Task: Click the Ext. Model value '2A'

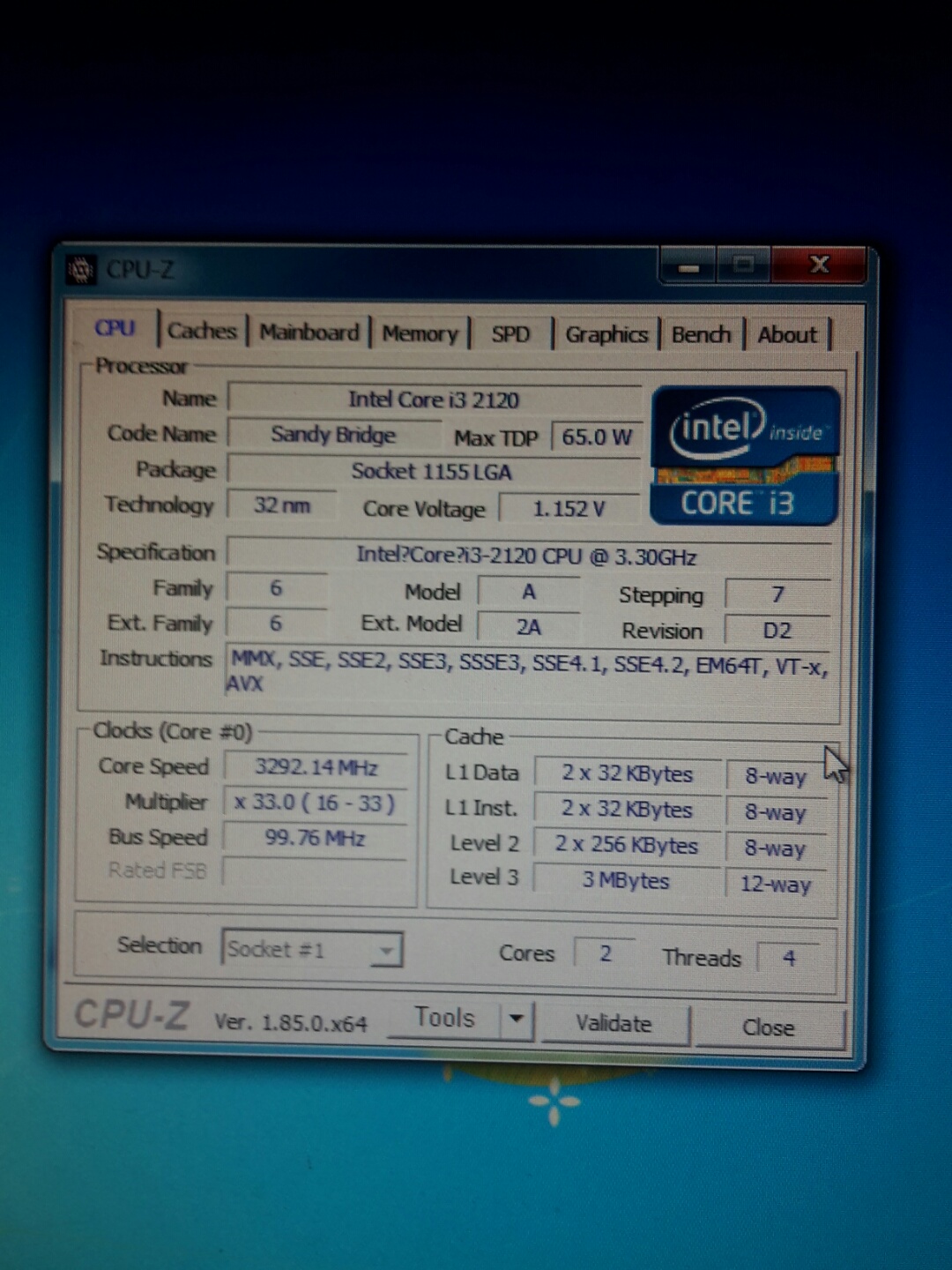Action: [x=529, y=627]
